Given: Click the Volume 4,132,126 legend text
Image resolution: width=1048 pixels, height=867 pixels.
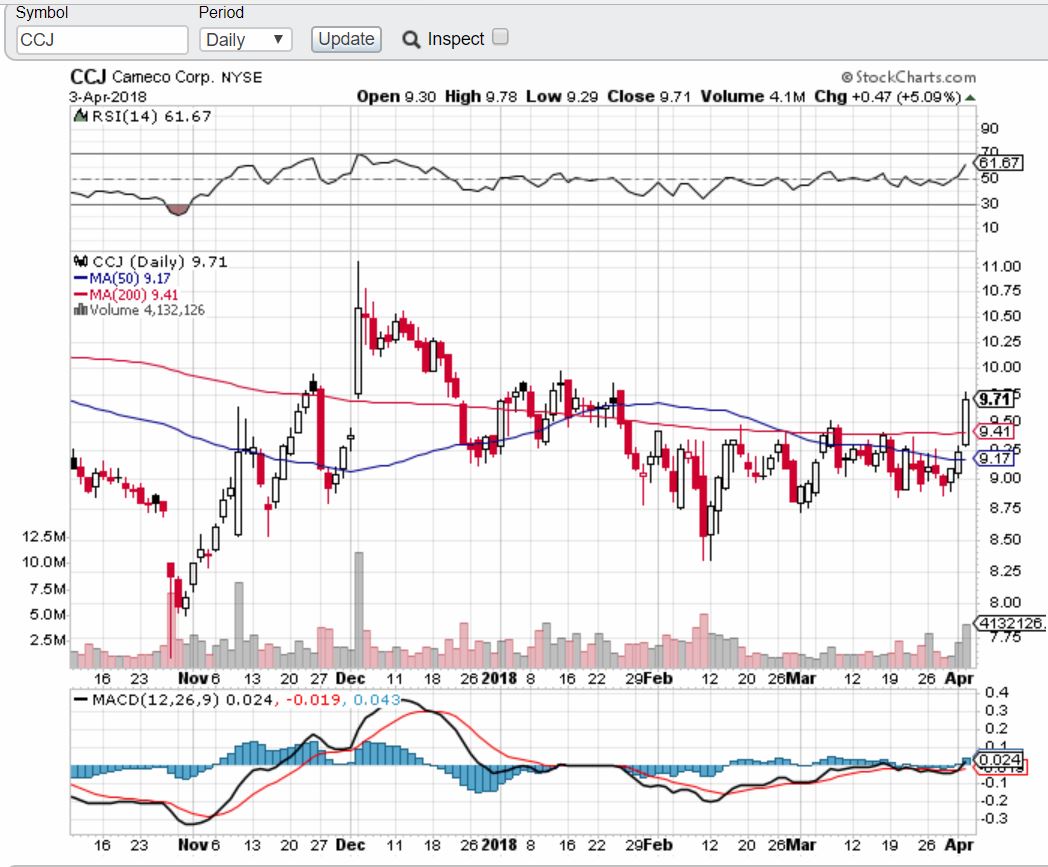Looking at the screenshot, I should [x=147, y=310].
